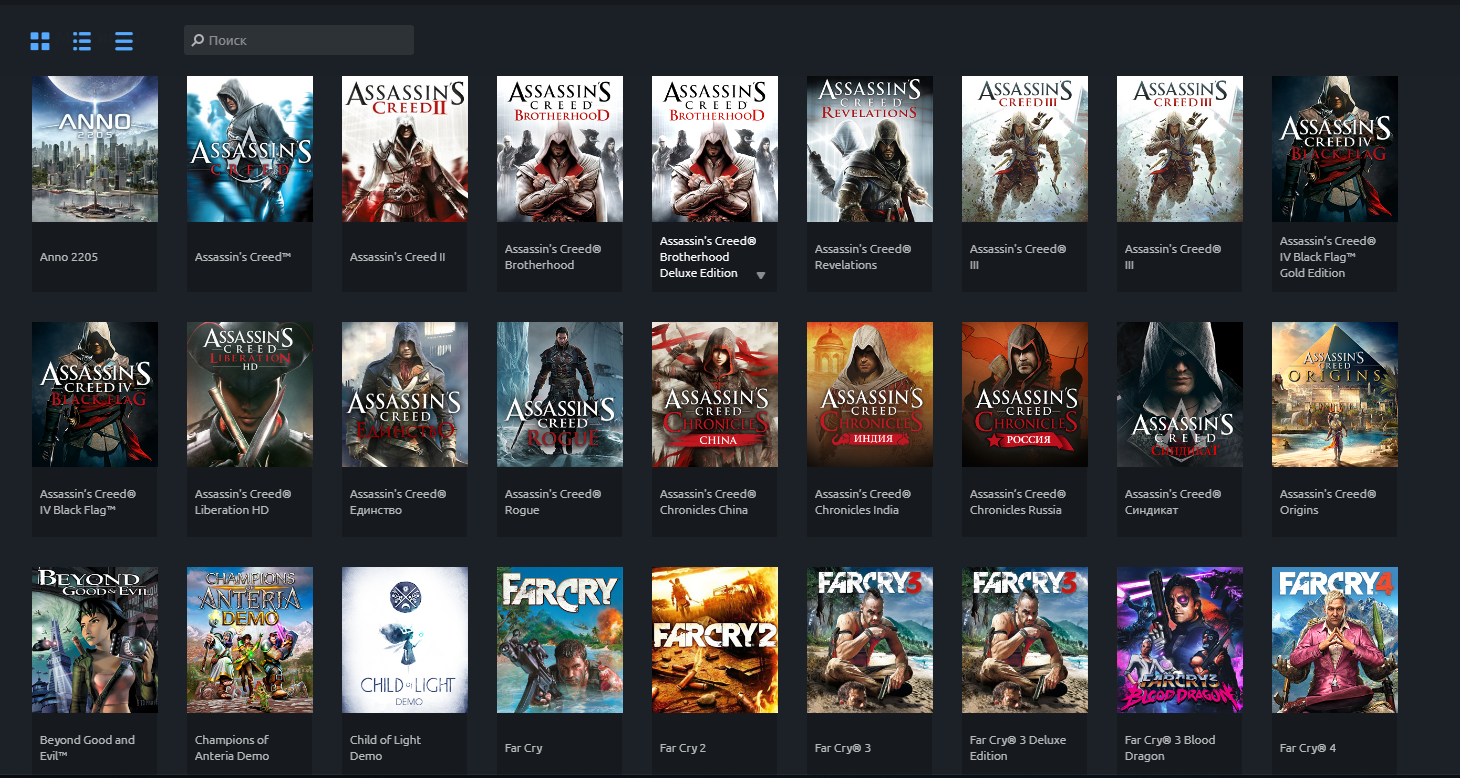Open the Assassin's Creed Rogue cover
Screen dimensions: 1460x778
pyautogui.click(x=560, y=394)
